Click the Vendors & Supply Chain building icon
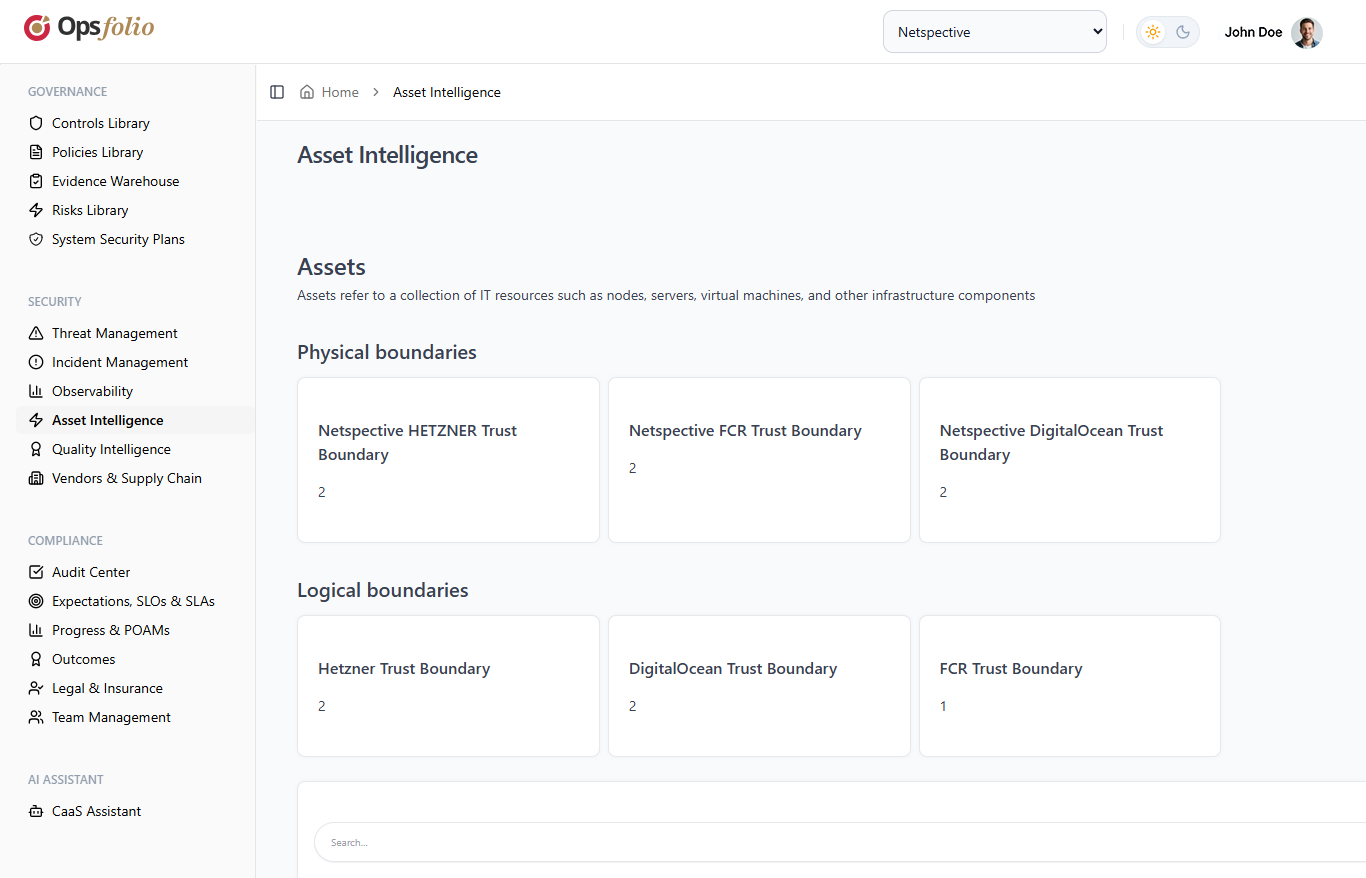 (x=36, y=478)
